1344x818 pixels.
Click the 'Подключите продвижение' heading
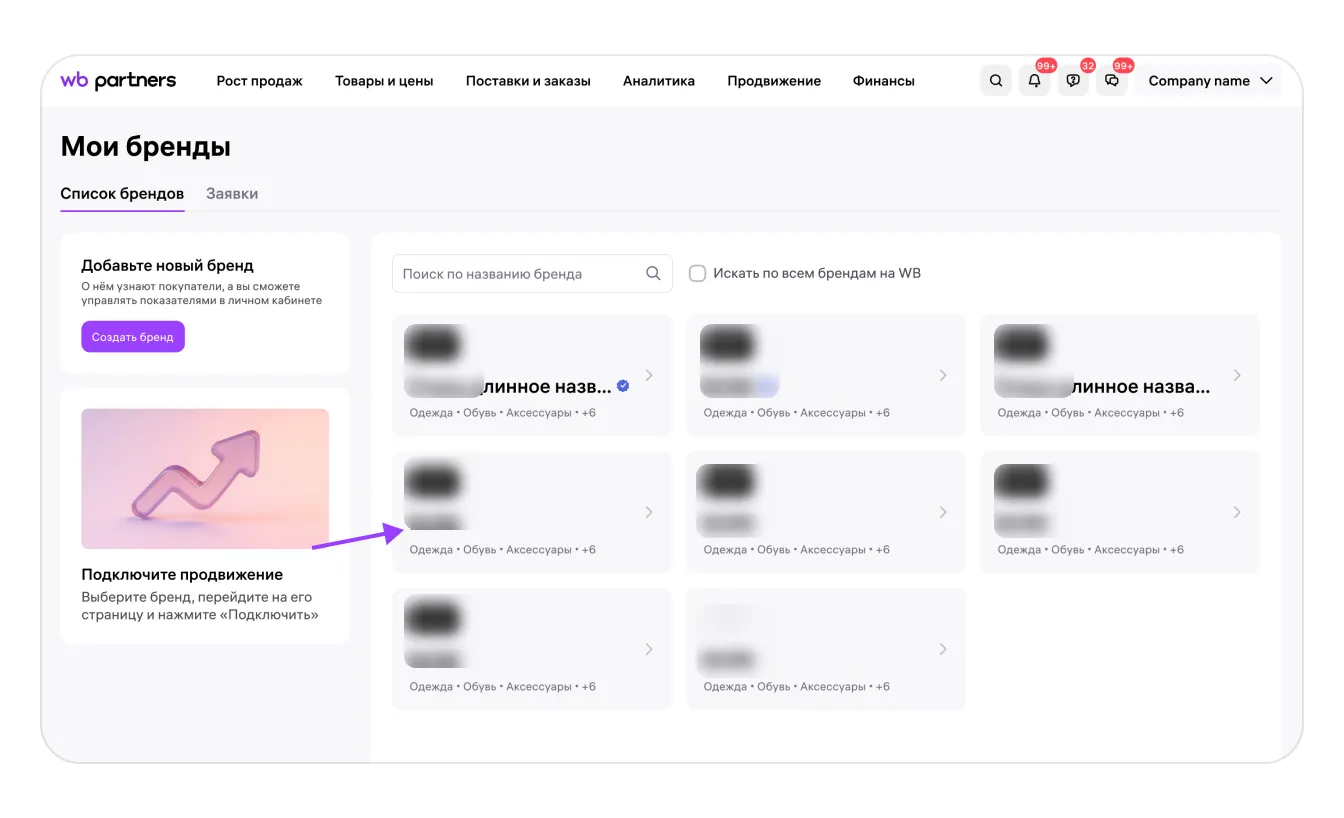tap(182, 575)
